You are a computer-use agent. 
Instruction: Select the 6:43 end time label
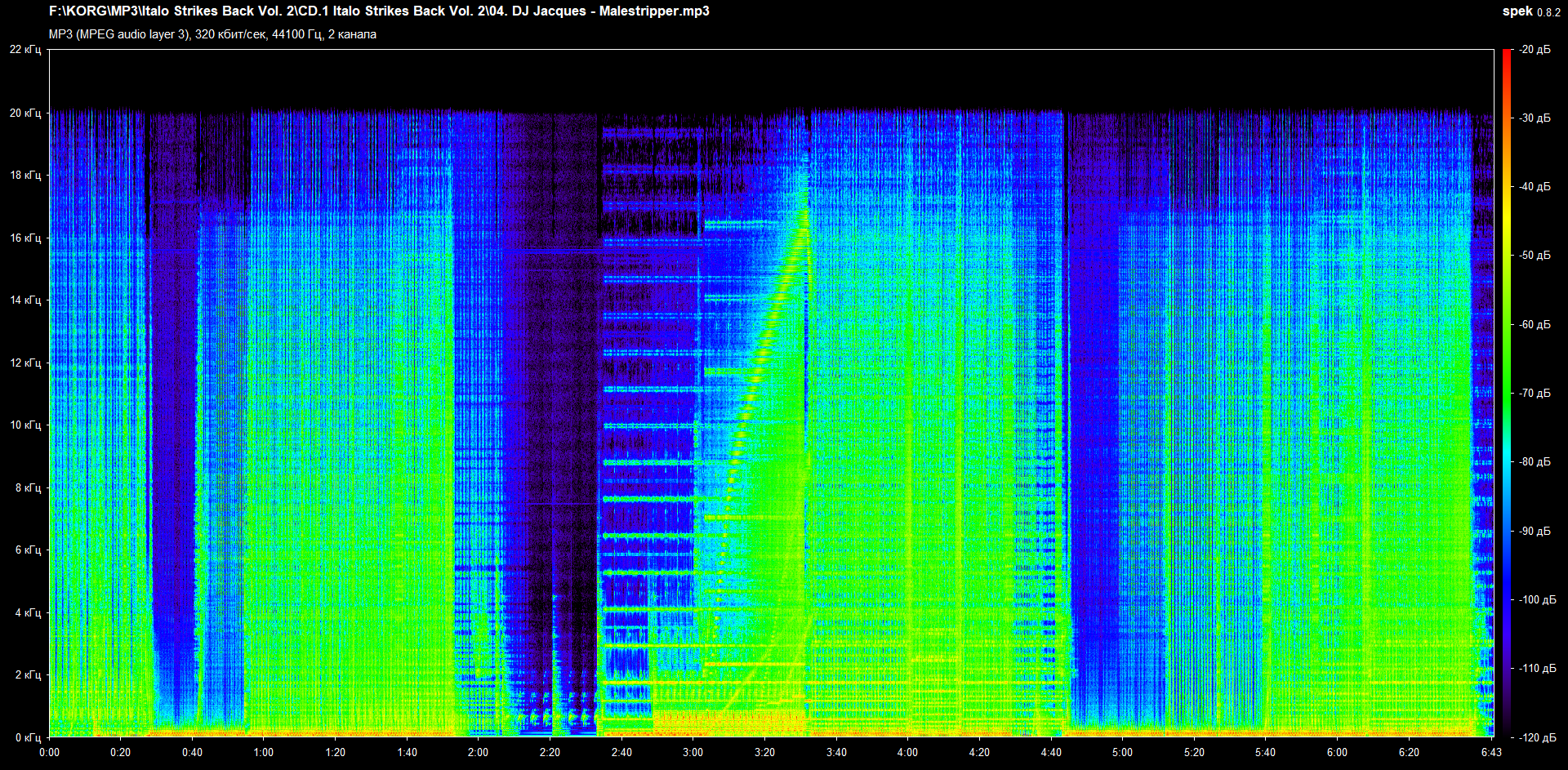[1491, 752]
